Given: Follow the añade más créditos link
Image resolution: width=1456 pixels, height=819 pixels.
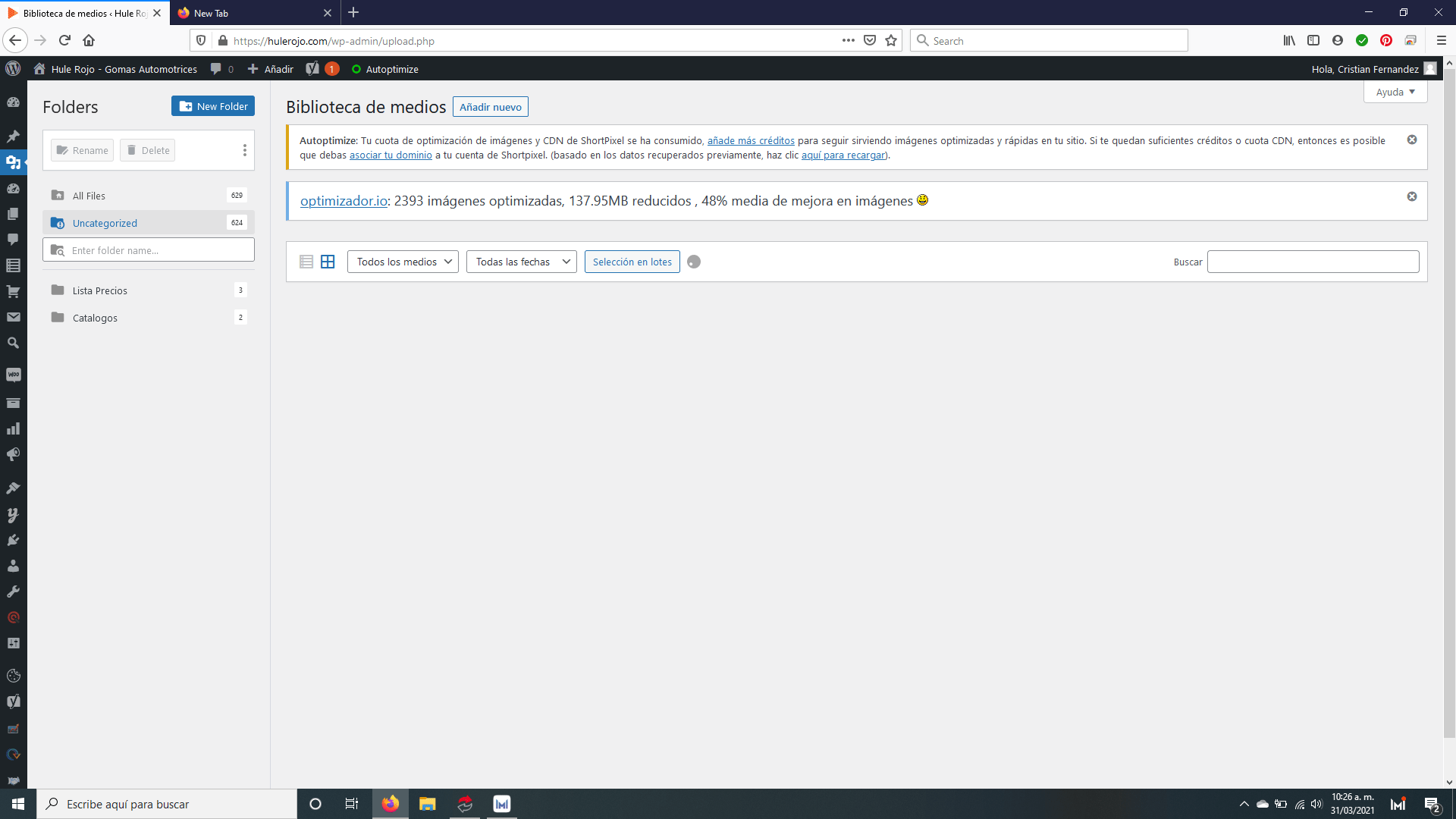Looking at the screenshot, I should (751, 140).
